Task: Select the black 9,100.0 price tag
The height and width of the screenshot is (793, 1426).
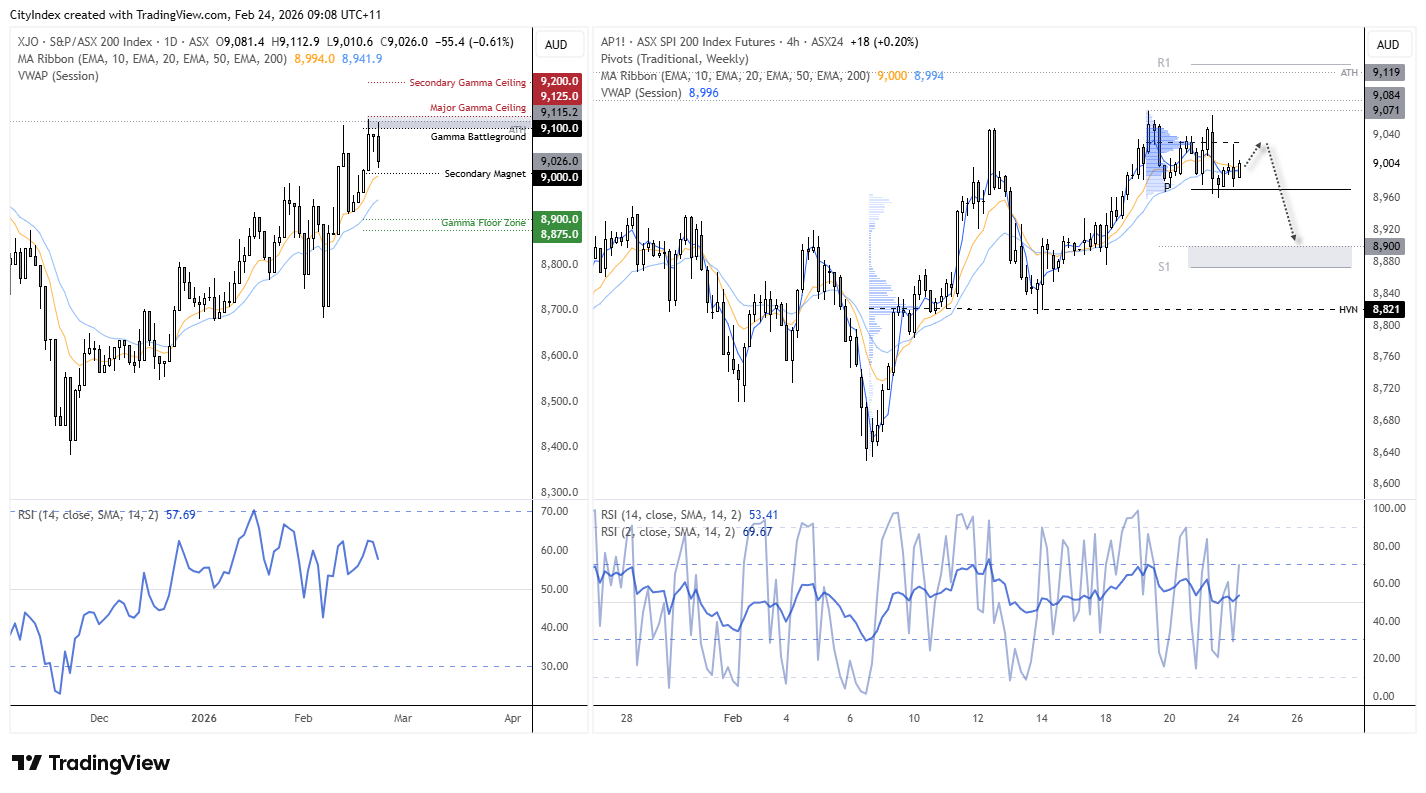Action: point(558,129)
